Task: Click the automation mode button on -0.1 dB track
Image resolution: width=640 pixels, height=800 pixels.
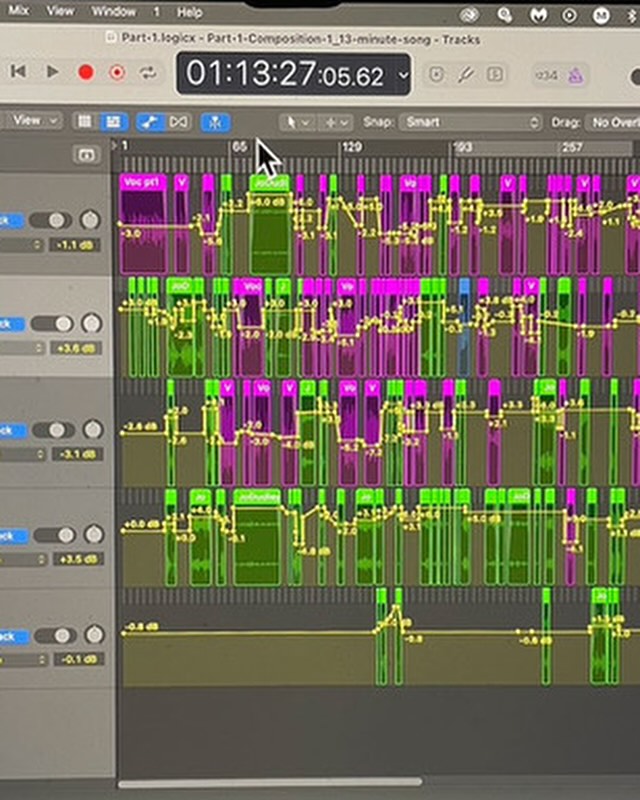Action: tap(14, 637)
